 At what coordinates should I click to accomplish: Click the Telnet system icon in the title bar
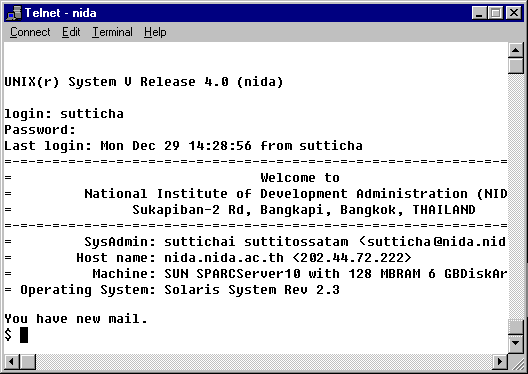click(x=14, y=13)
